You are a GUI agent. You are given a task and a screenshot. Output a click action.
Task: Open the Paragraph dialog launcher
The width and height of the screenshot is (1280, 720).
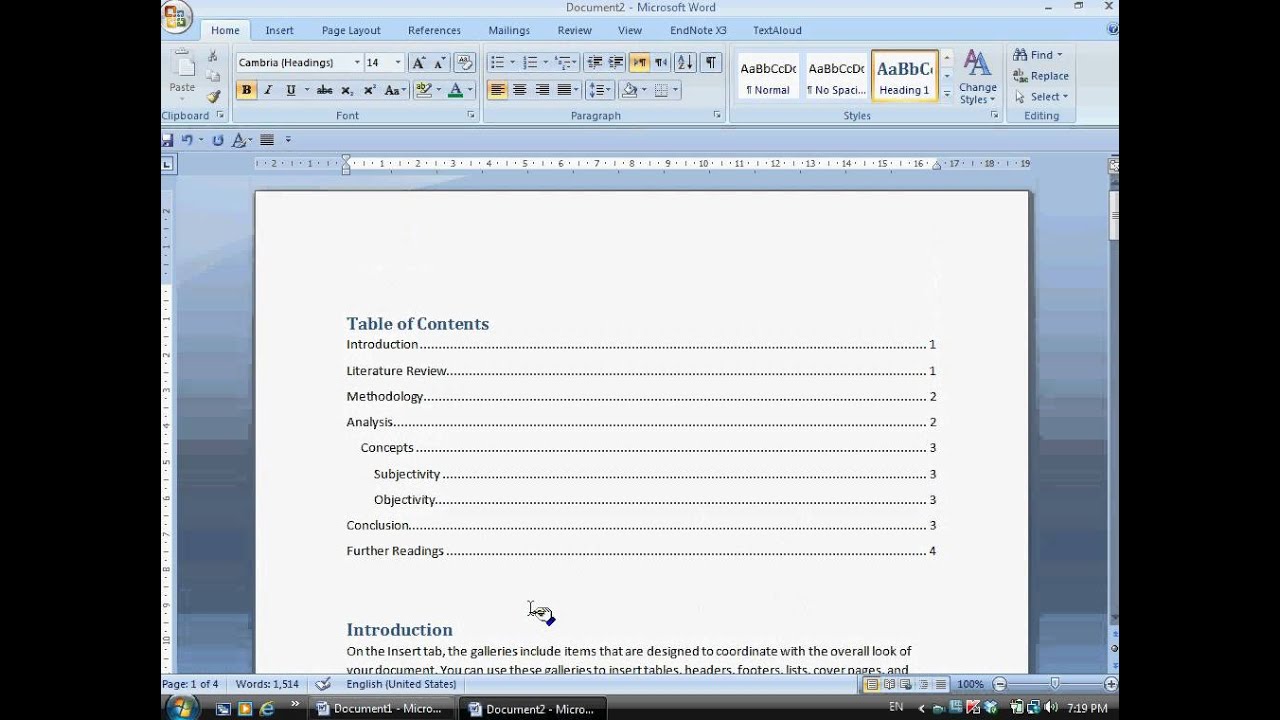[717, 116]
